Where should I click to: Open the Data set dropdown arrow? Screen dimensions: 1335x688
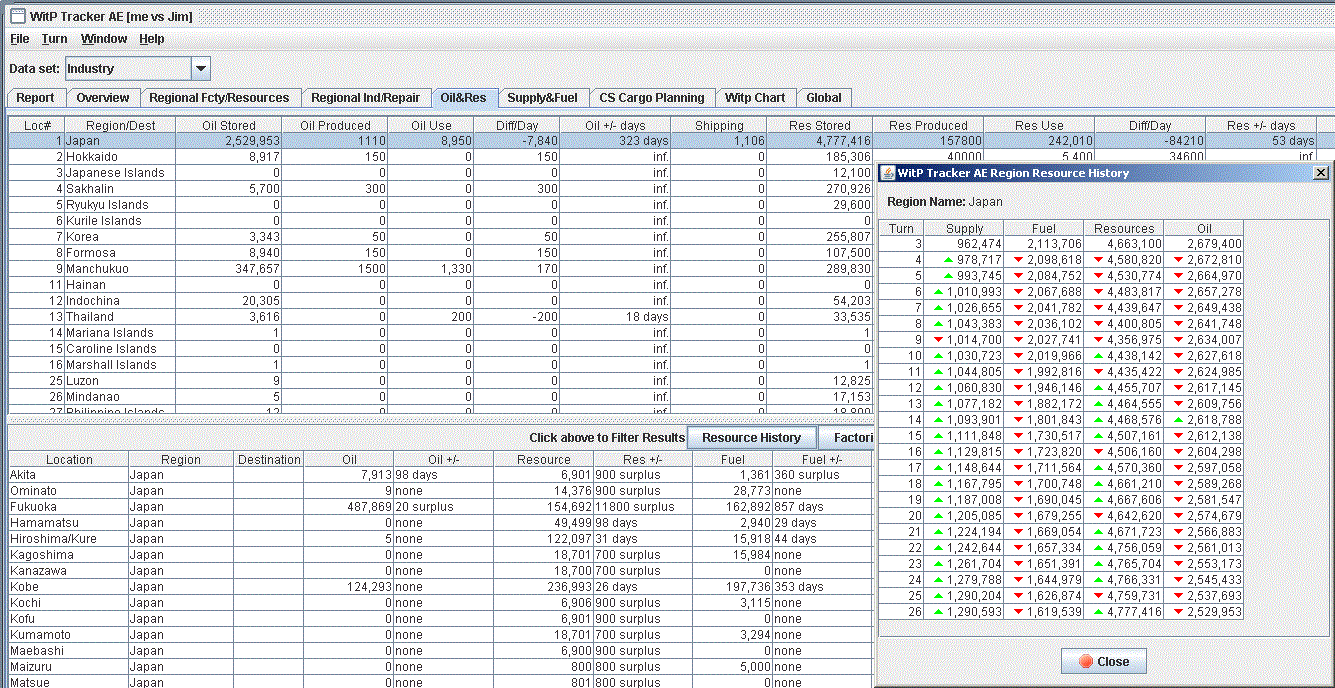pos(201,69)
